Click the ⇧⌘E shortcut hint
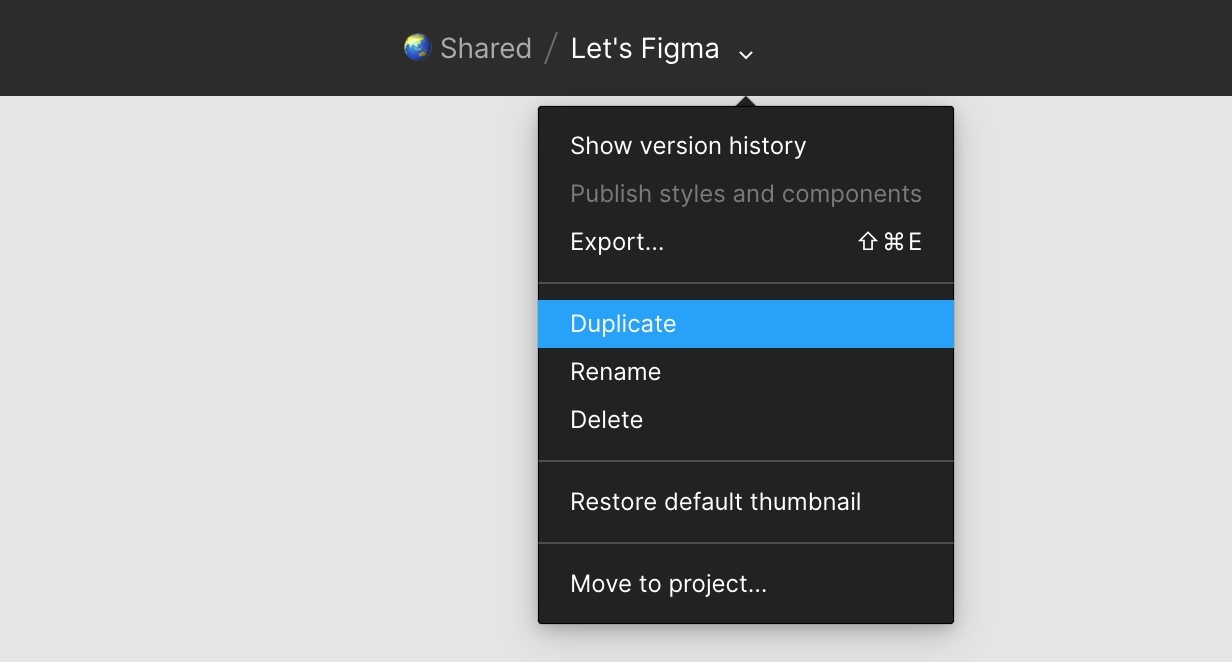This screenshot has width=1232, height=662. coord(890,242)
